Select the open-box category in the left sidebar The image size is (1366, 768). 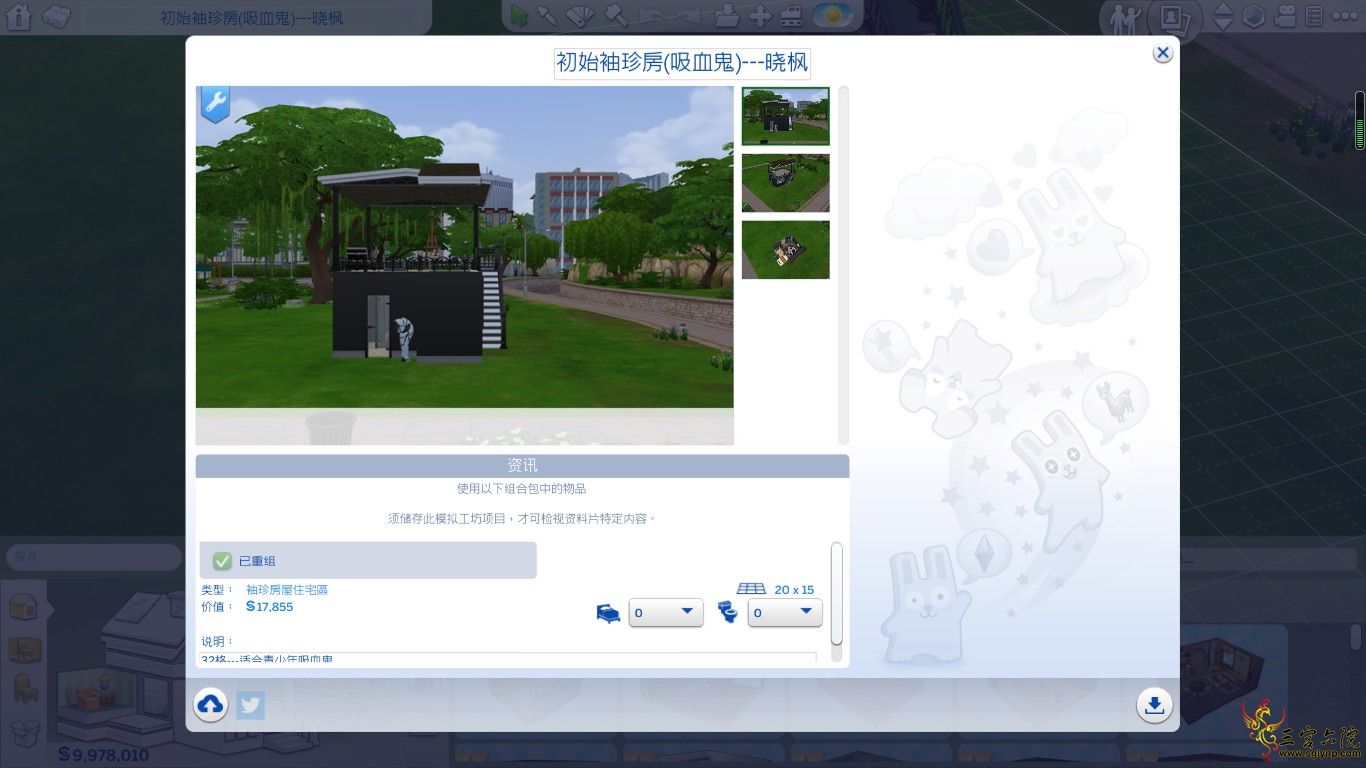coord(24,731)
